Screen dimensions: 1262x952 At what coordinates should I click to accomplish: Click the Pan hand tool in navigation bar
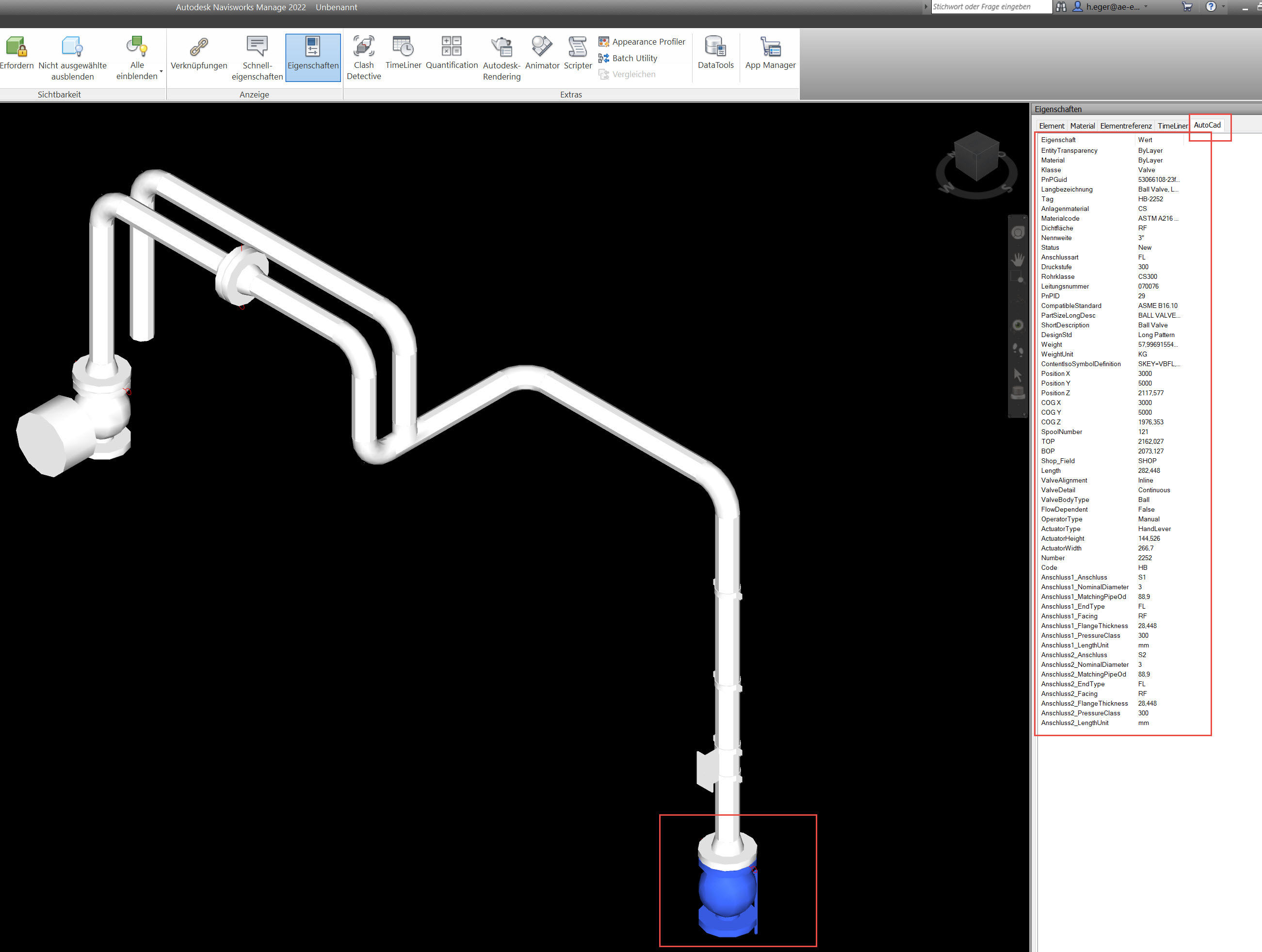(x=1017, y=259)
